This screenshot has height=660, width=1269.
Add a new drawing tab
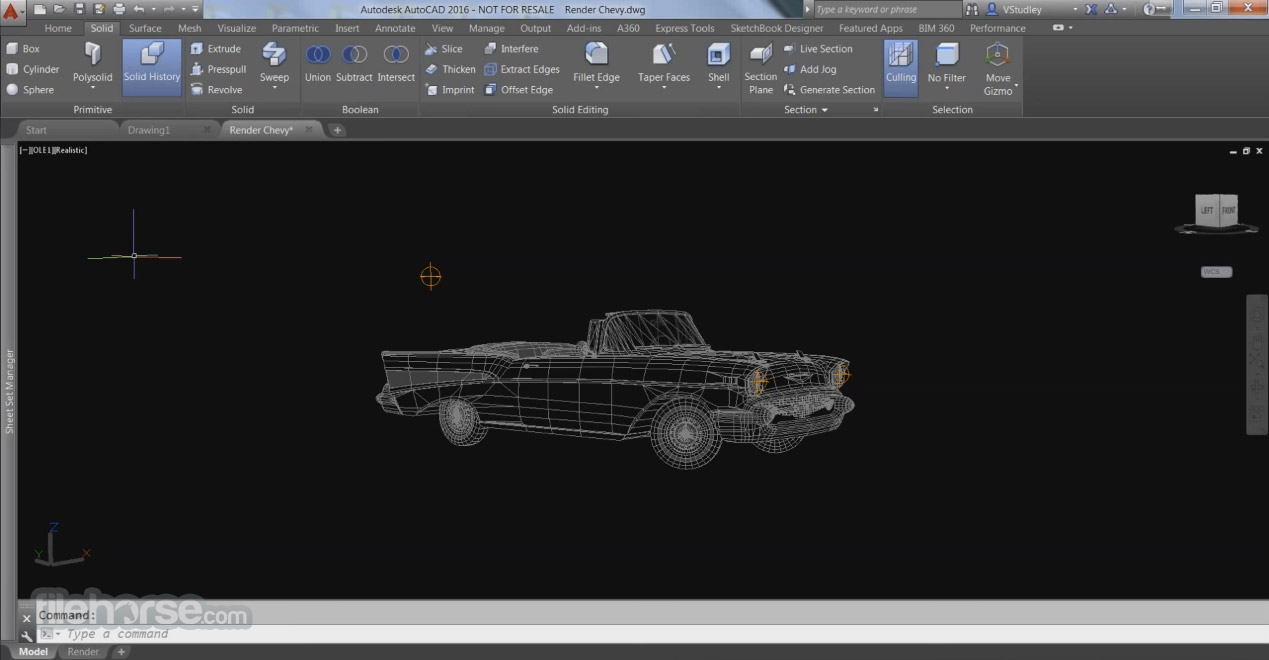(x=337, y=130)
